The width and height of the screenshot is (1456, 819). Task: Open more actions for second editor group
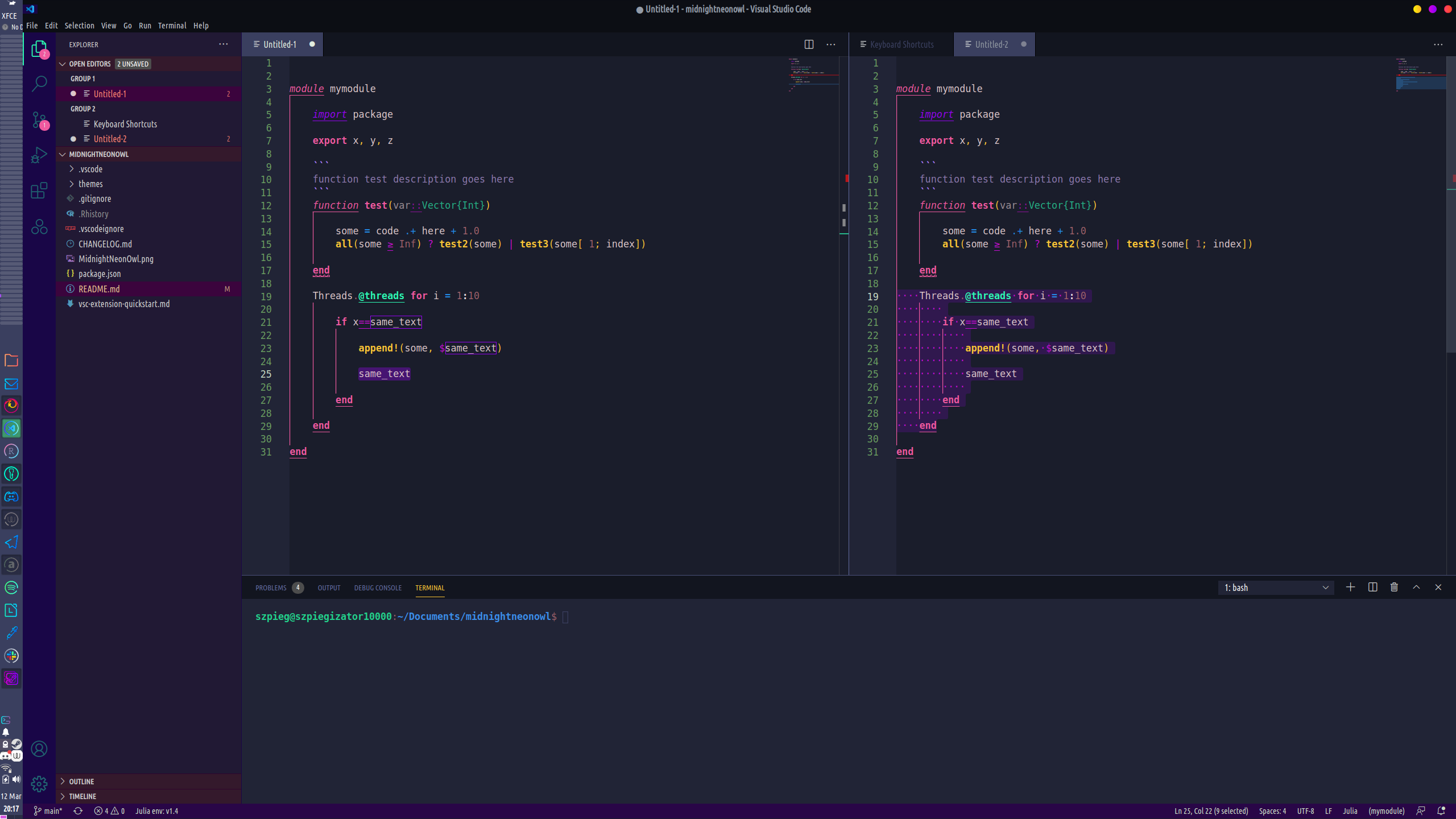1438,44
